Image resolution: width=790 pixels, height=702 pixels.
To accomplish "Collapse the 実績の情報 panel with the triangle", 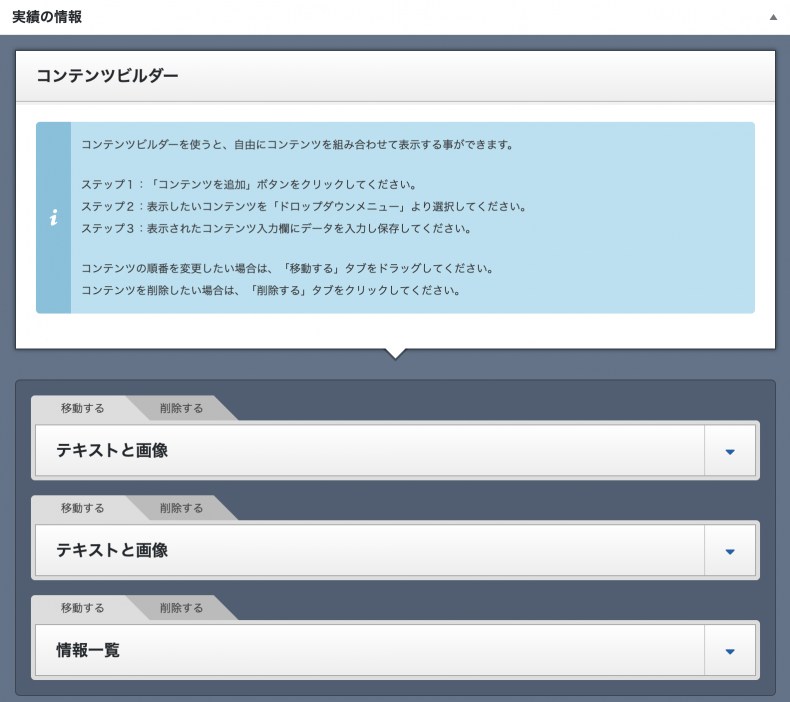I will point(772,18).
